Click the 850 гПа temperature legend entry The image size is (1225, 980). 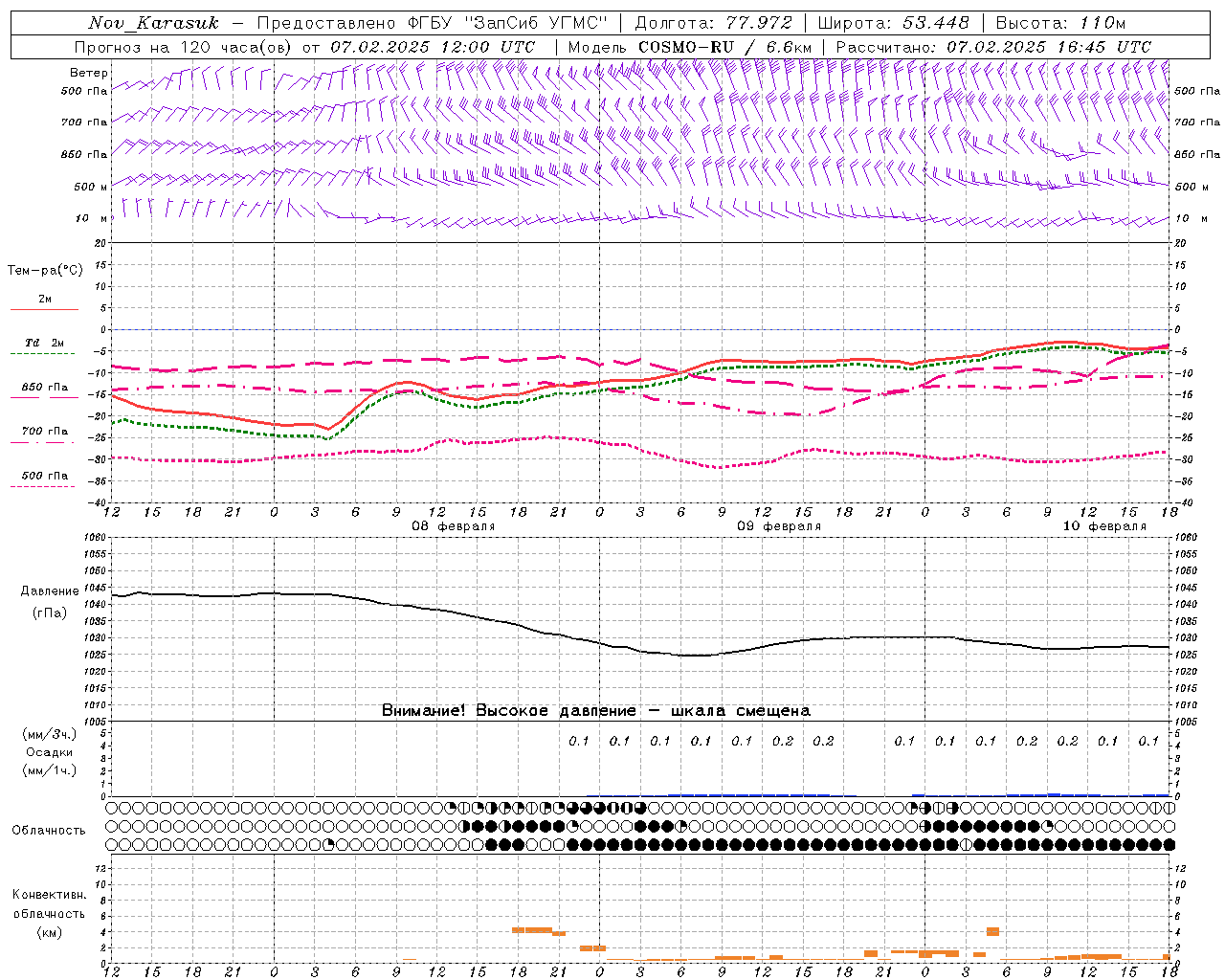pos(45,388)
